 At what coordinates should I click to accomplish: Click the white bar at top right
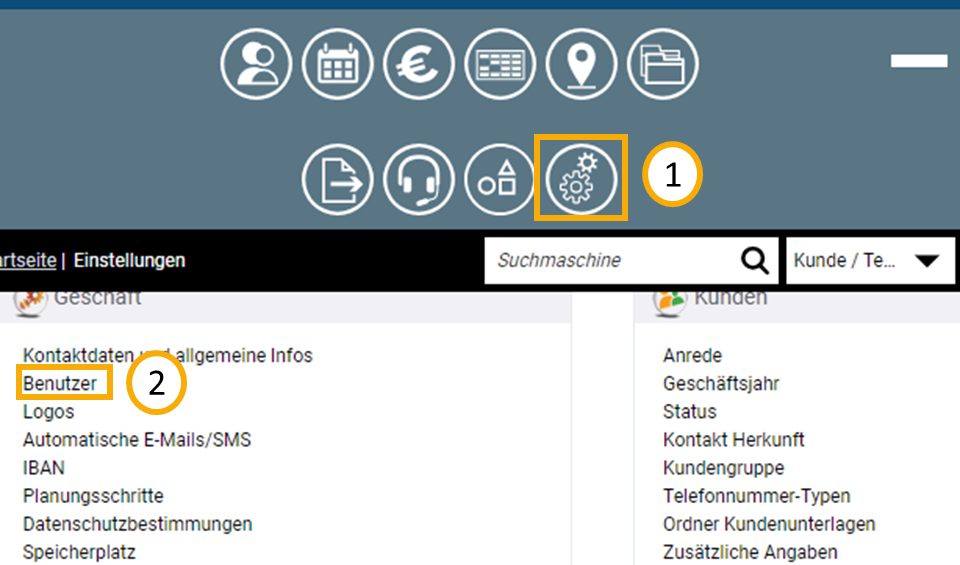(919, 61)
